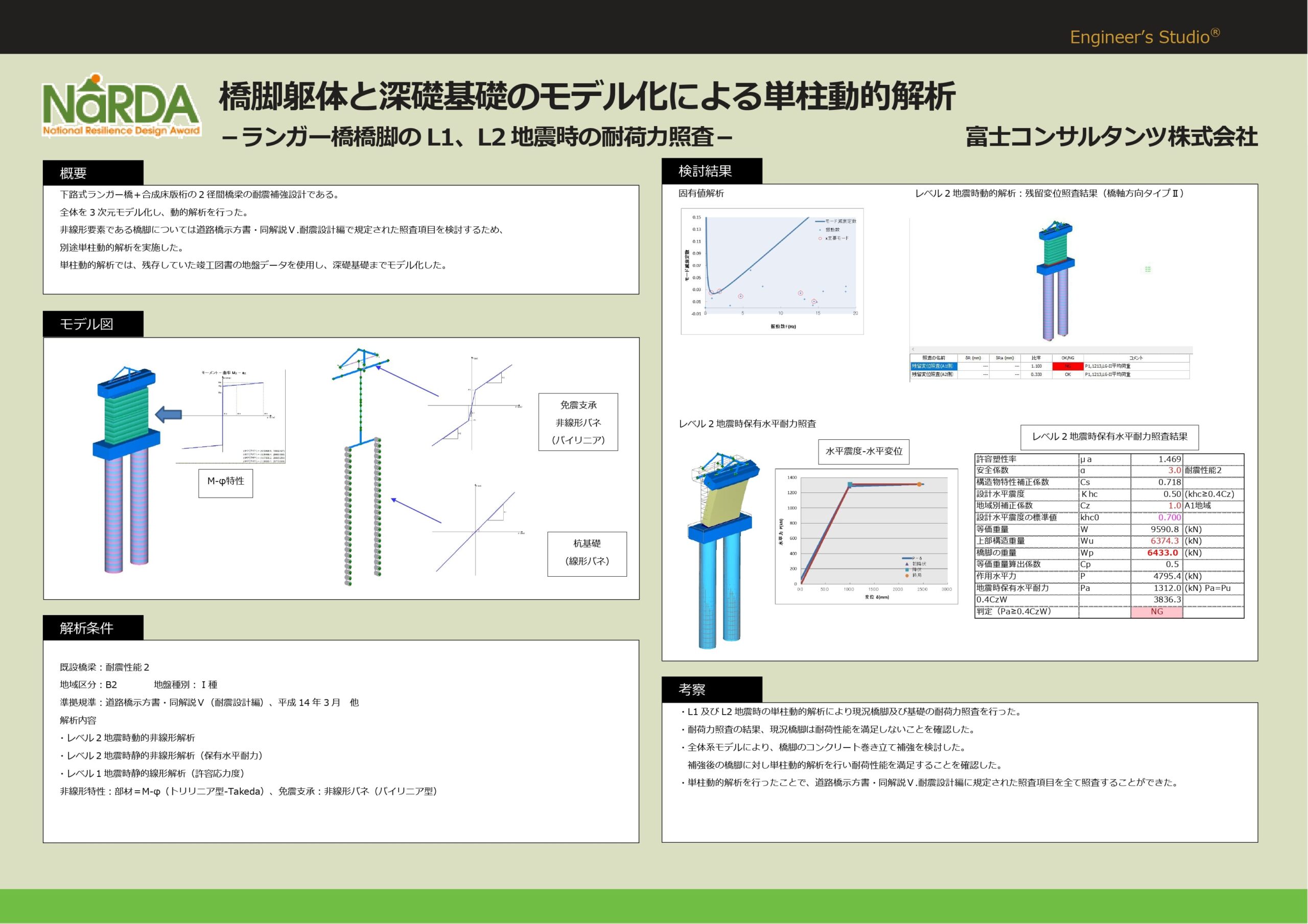Click the 安全係数 table row label

993,470
